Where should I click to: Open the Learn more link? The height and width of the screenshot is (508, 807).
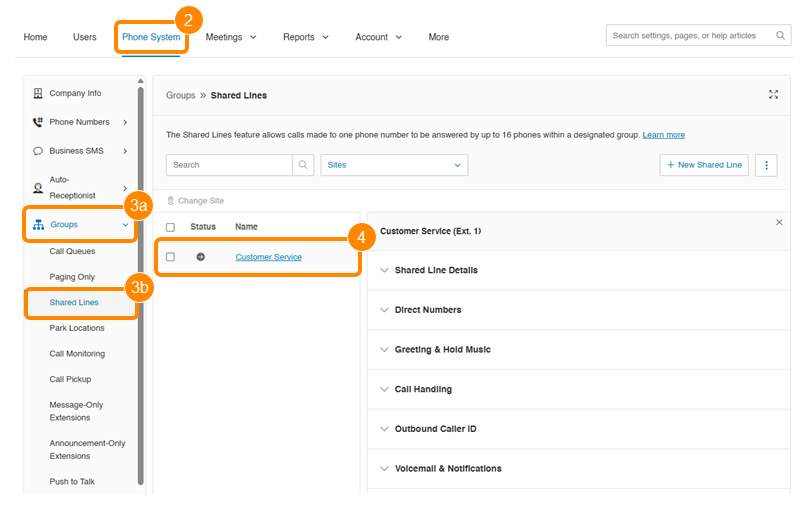[664, 135]
